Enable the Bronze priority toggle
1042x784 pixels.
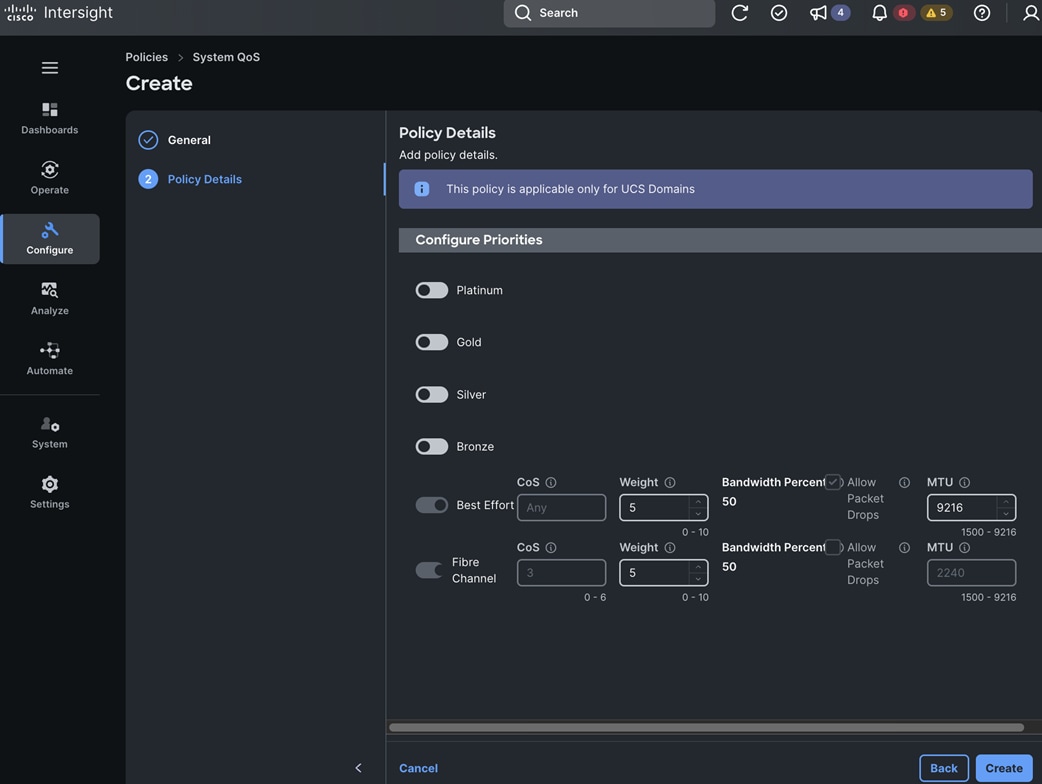[432, 446]
